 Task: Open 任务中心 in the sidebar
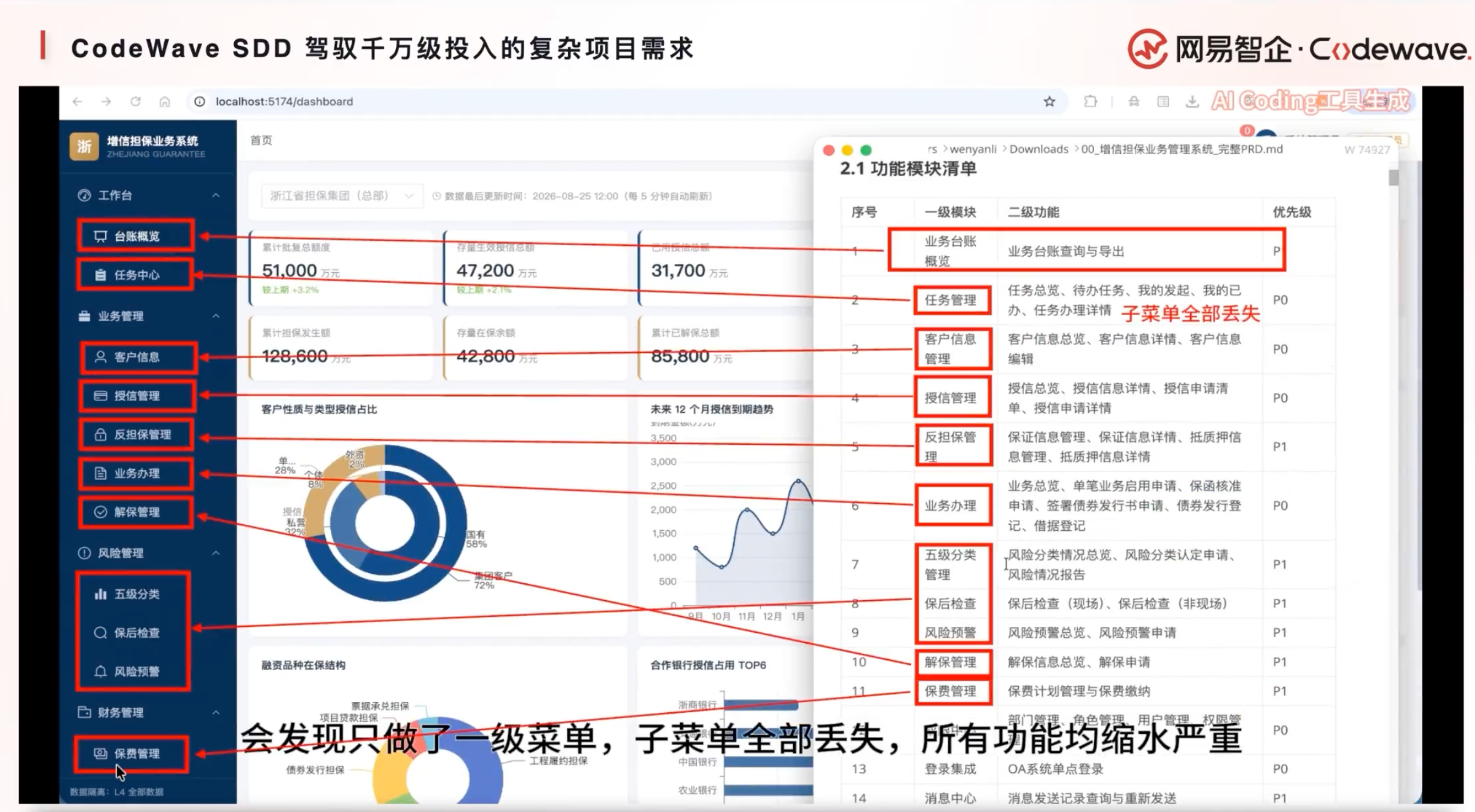(136, 275)
